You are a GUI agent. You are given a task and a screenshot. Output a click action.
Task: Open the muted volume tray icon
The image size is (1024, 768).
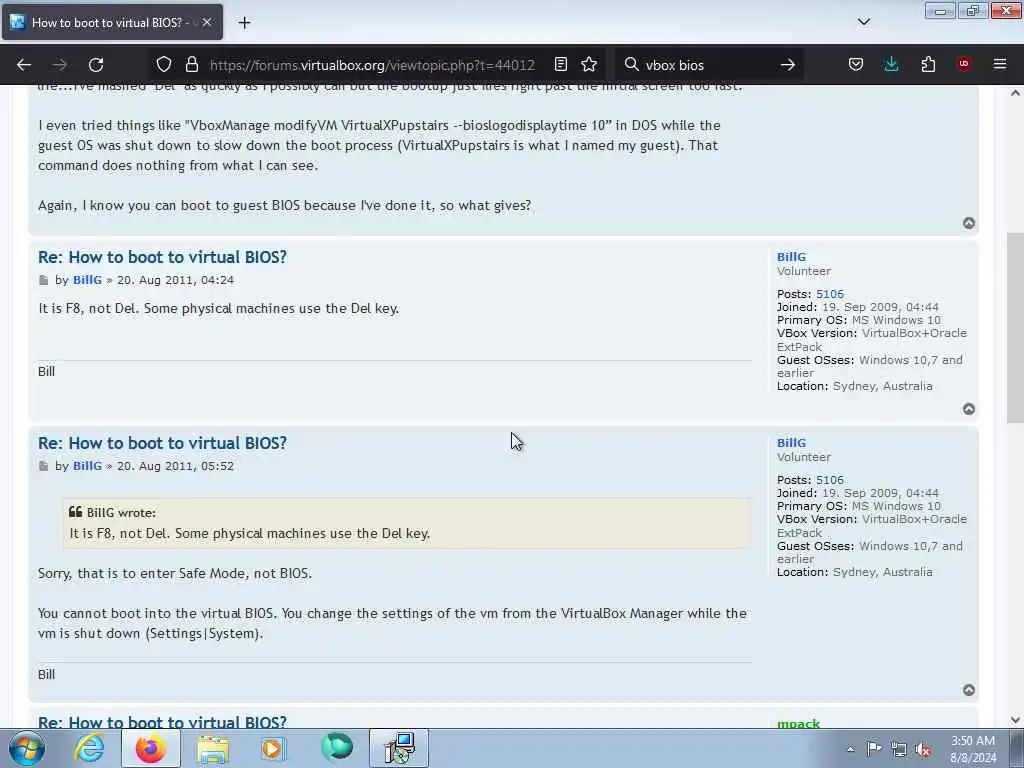pos(923,749)
